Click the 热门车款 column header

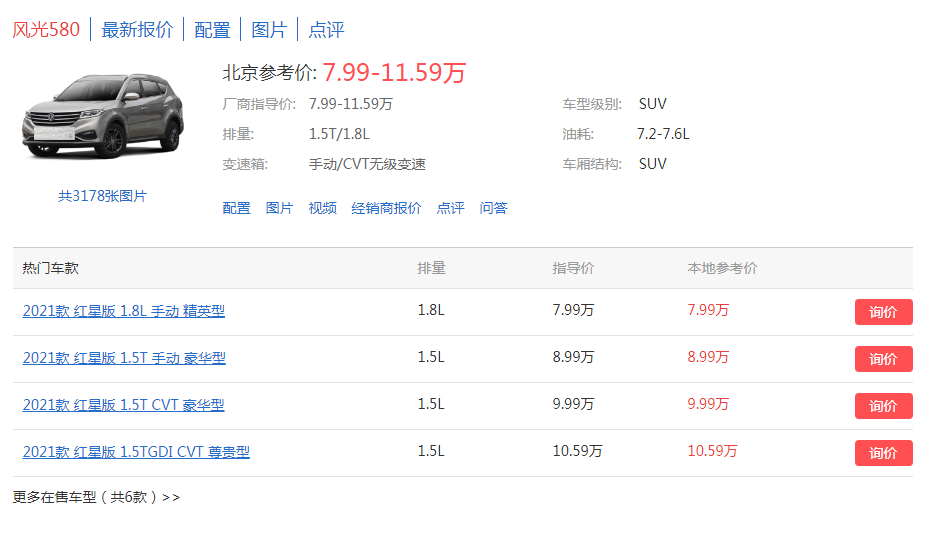click(x=51, y=268)
